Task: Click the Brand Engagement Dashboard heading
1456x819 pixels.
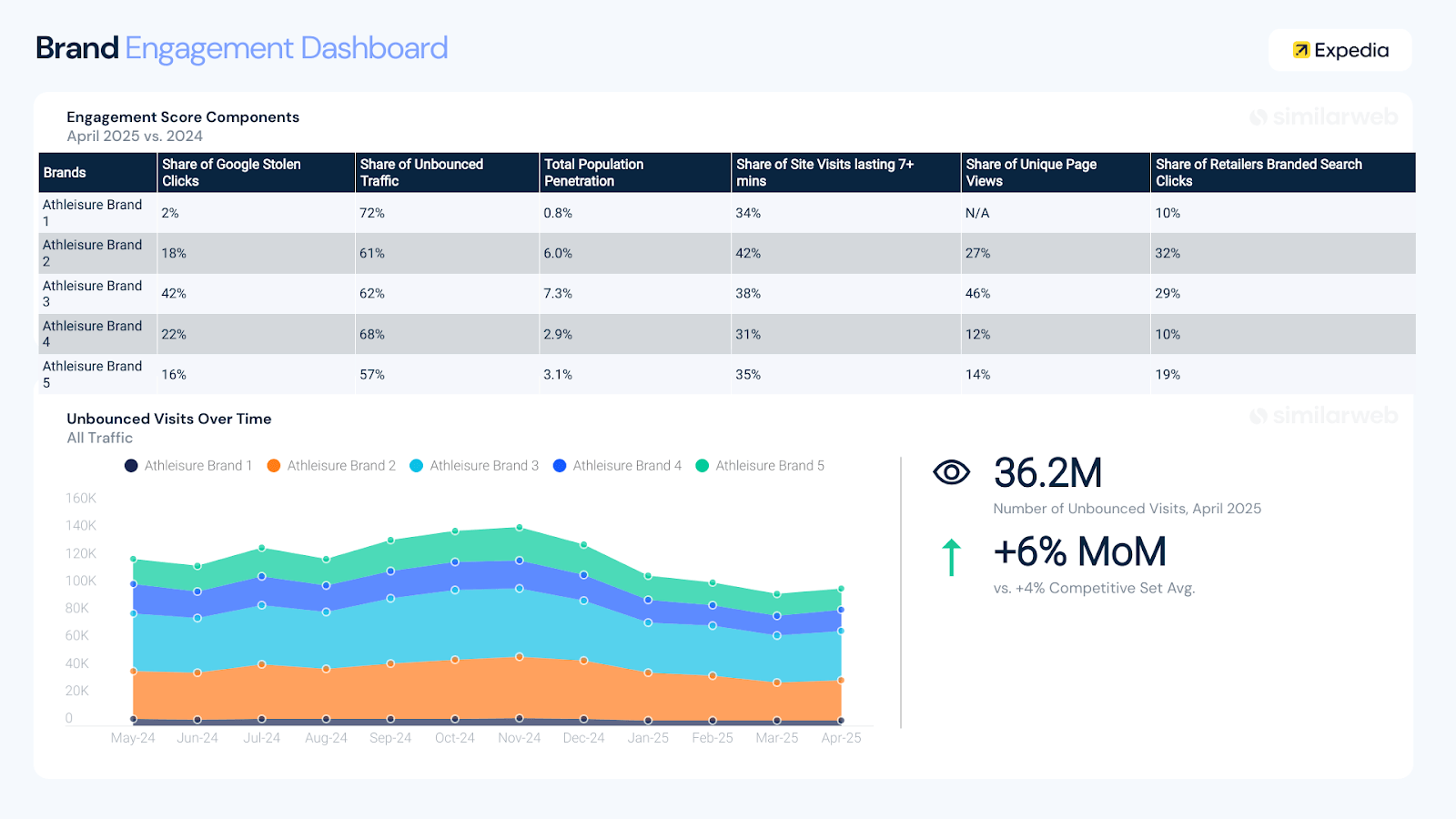Action: [x=240, y=47]
